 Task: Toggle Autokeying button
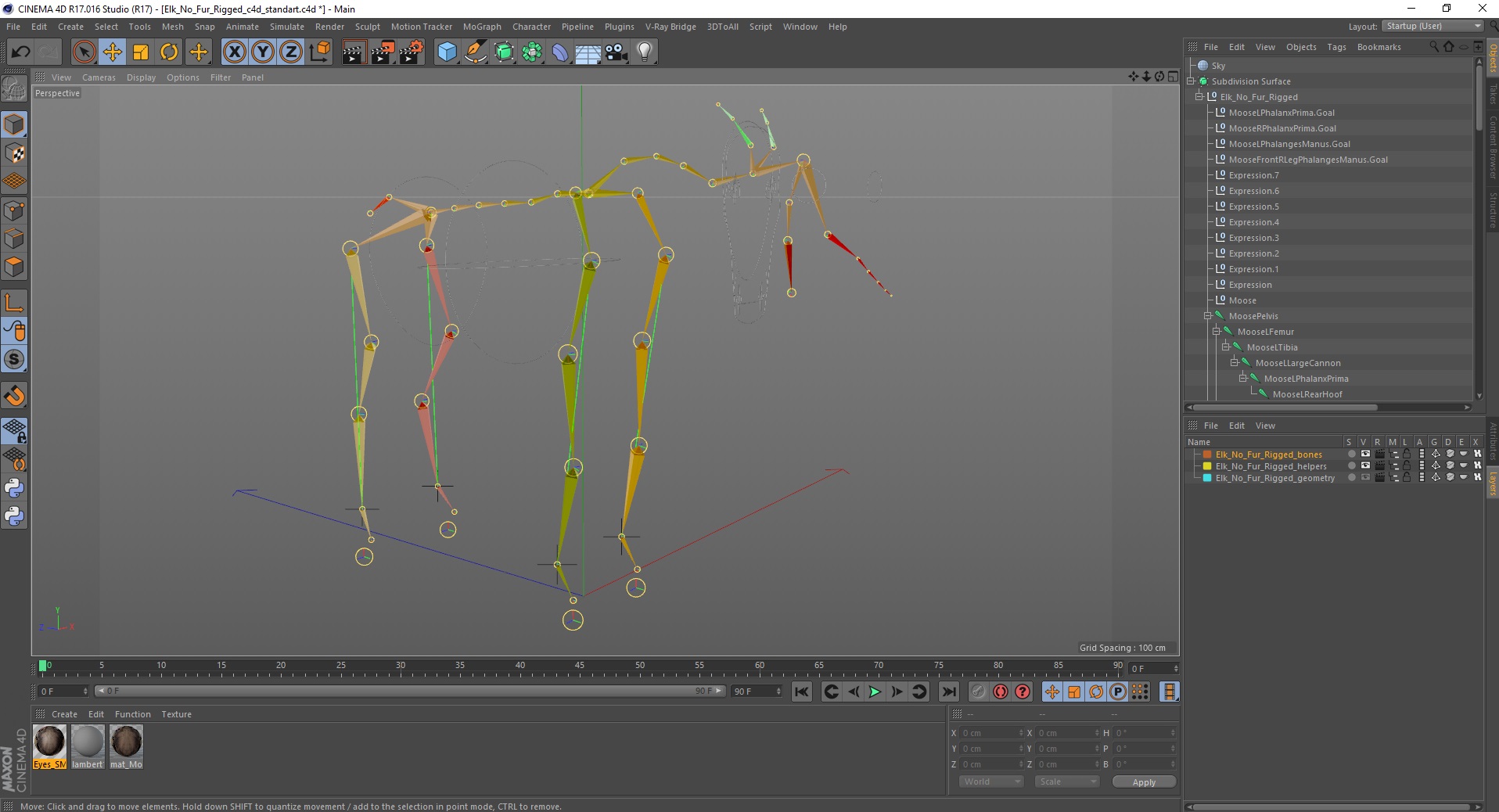(x=1000, y=692)
